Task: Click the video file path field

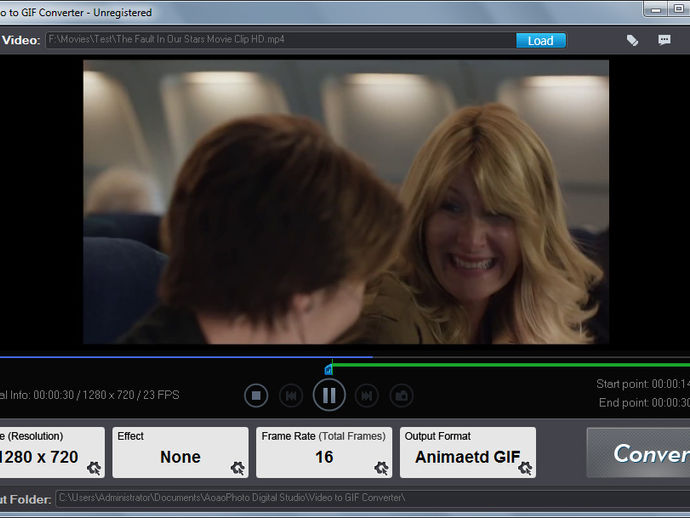Action: coord(280,40)
